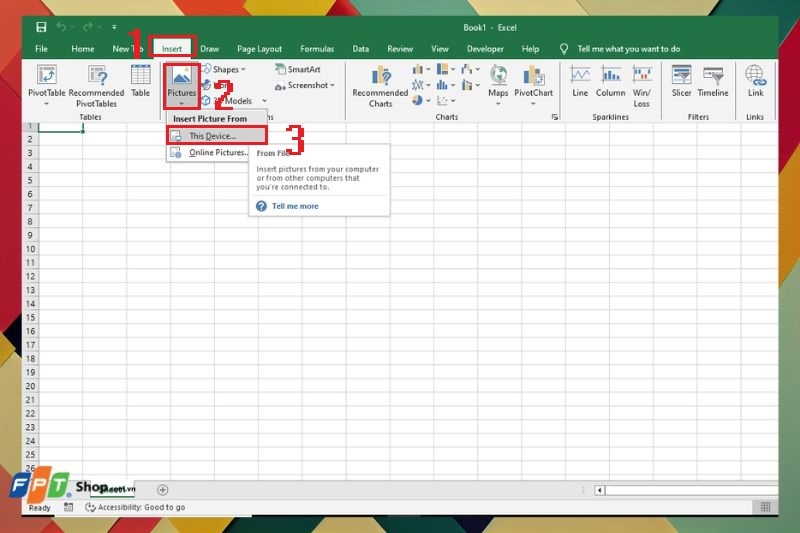The image size is (800, 533).
Task: Open Recommended Charts
Action: point(380,86)
